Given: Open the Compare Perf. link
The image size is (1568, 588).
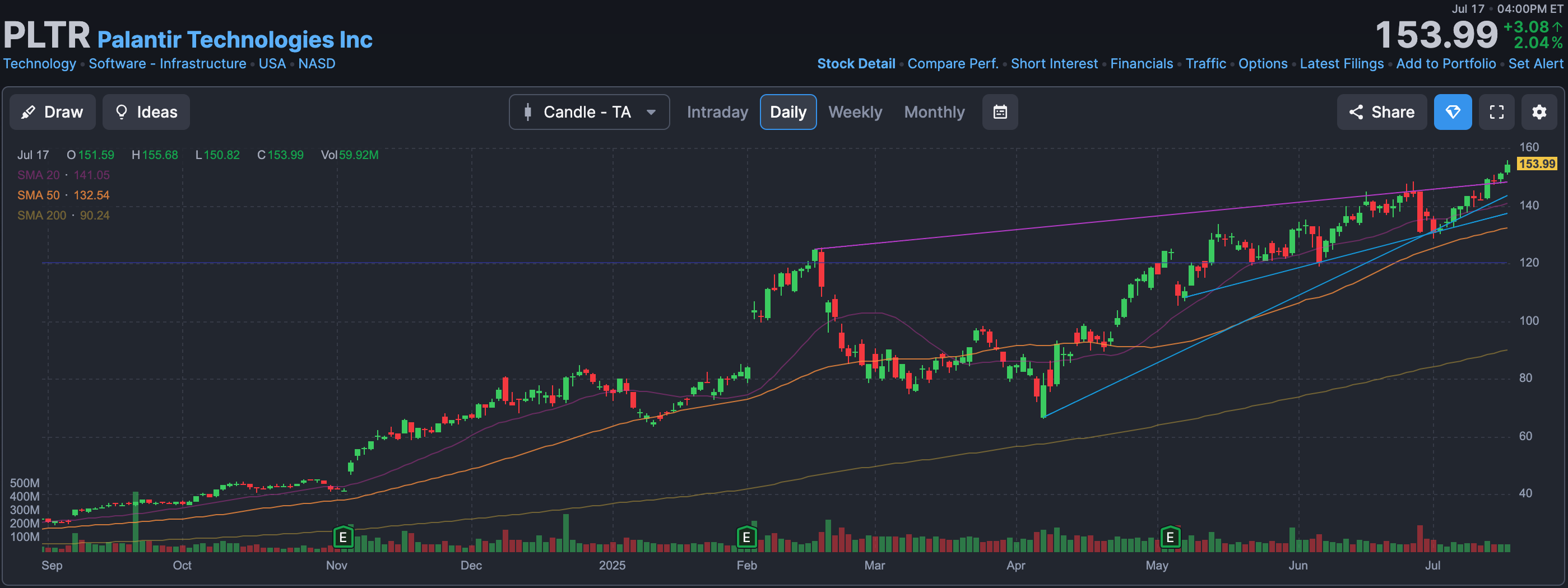Looking at the screenshot, I should [953, 64].
